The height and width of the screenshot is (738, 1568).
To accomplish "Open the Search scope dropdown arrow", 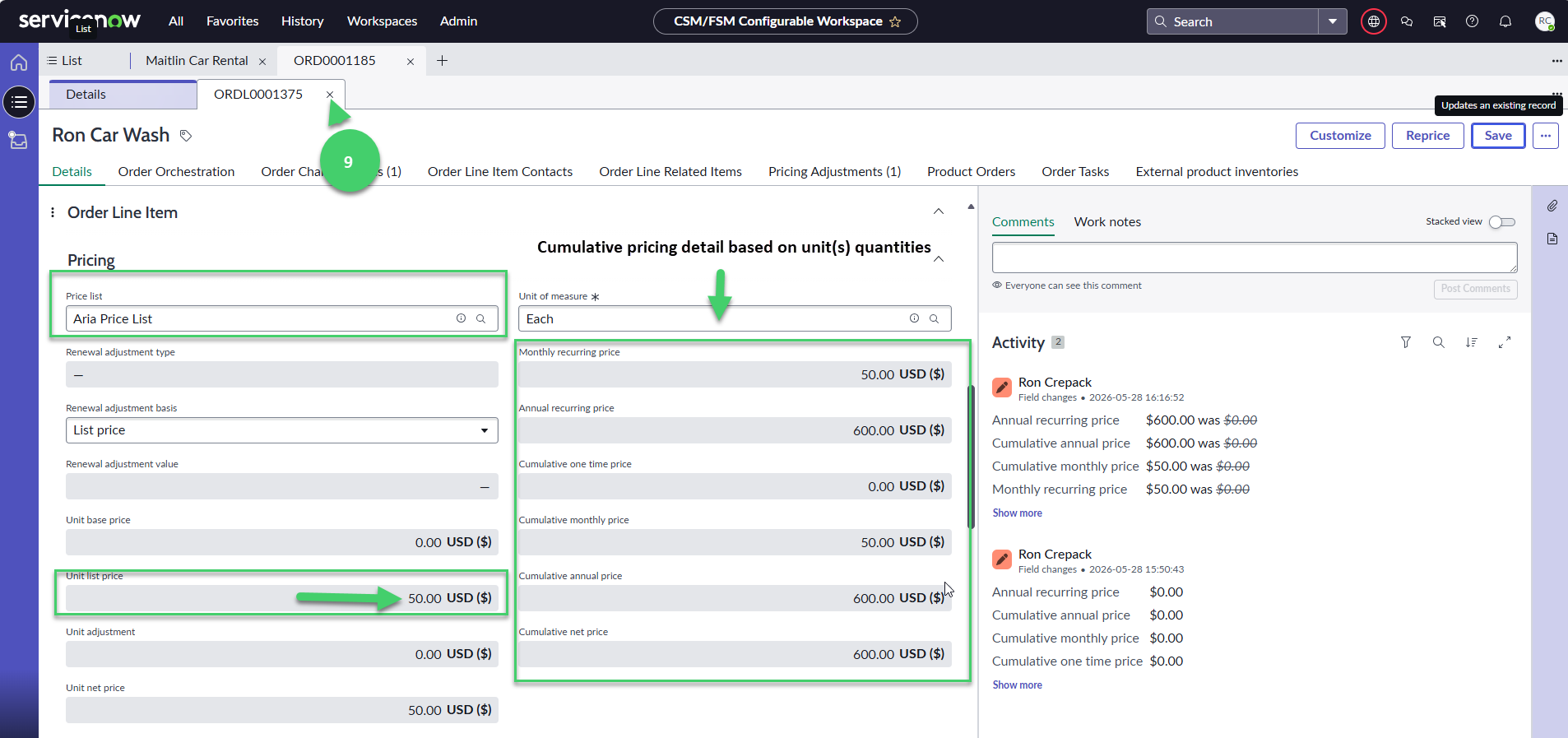I will (1332, 21).
